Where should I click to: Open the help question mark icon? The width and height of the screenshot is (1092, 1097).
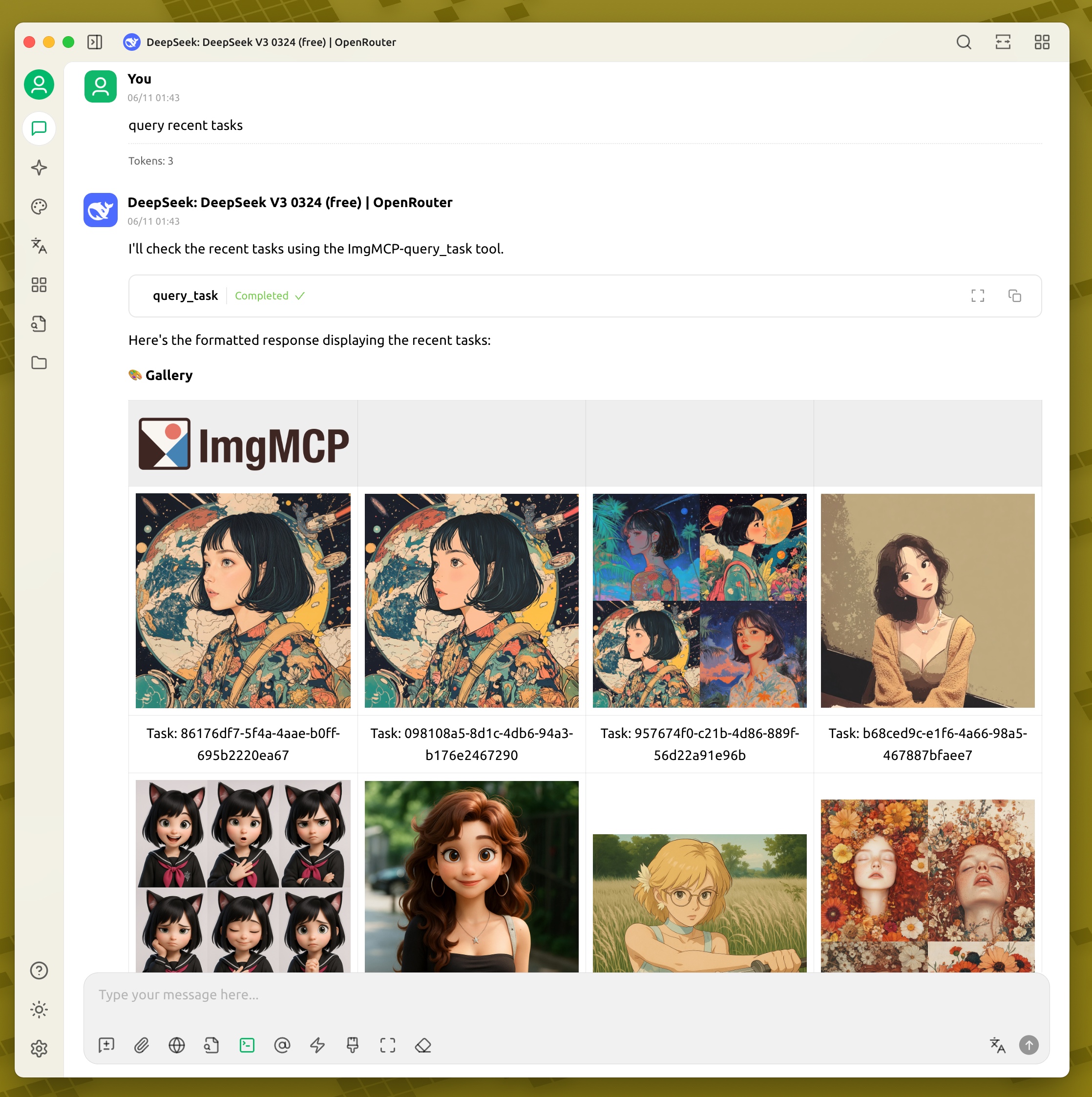click(x=39, y=970)
